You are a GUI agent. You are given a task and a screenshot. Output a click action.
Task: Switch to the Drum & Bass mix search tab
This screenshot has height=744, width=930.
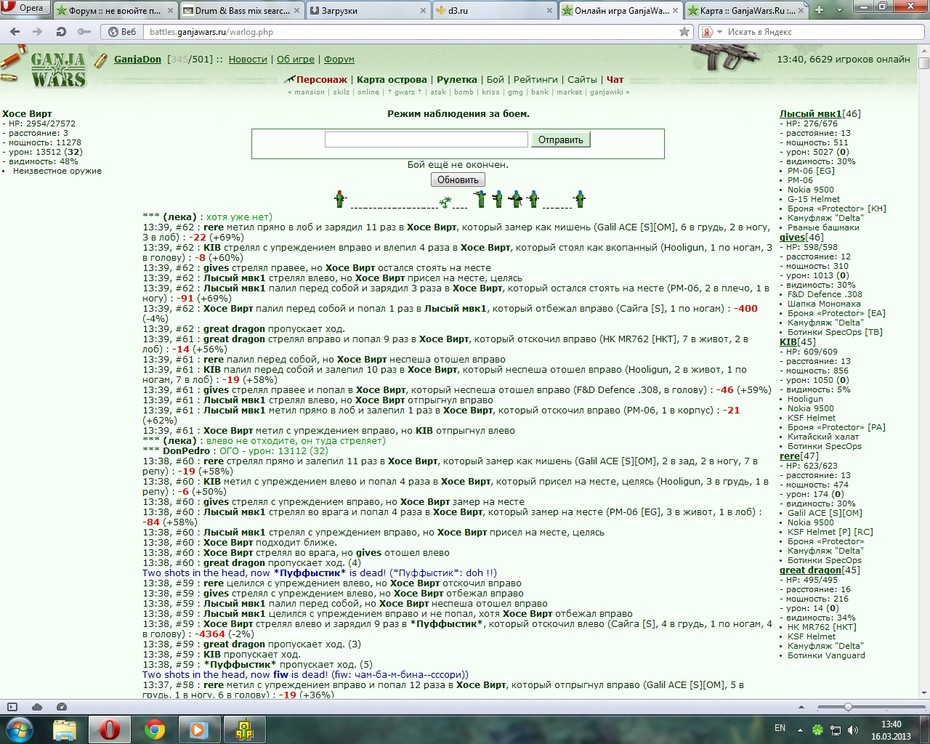241,11
